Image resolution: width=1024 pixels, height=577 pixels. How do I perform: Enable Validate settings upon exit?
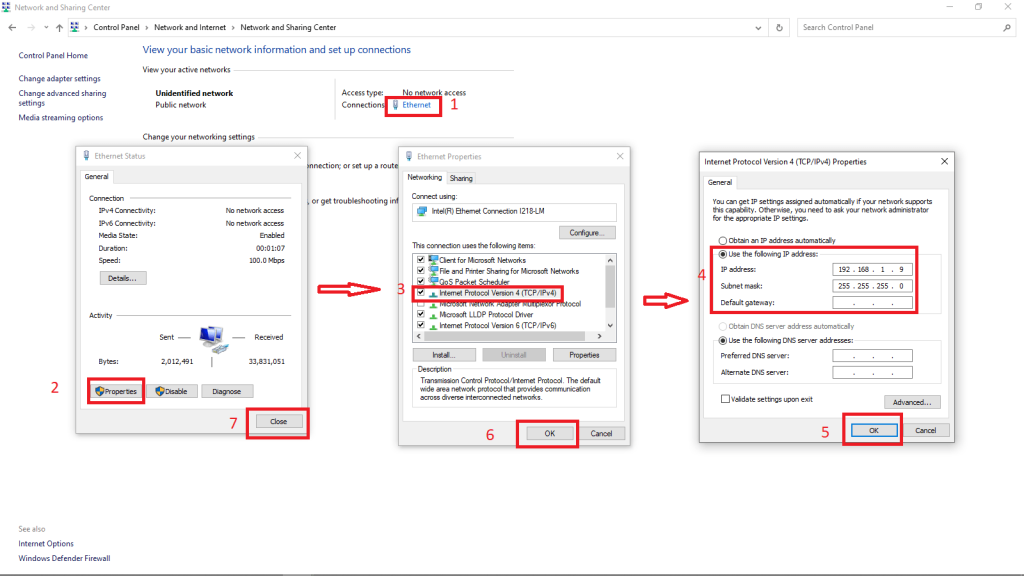pyautogui.click(x=725, y=399)
